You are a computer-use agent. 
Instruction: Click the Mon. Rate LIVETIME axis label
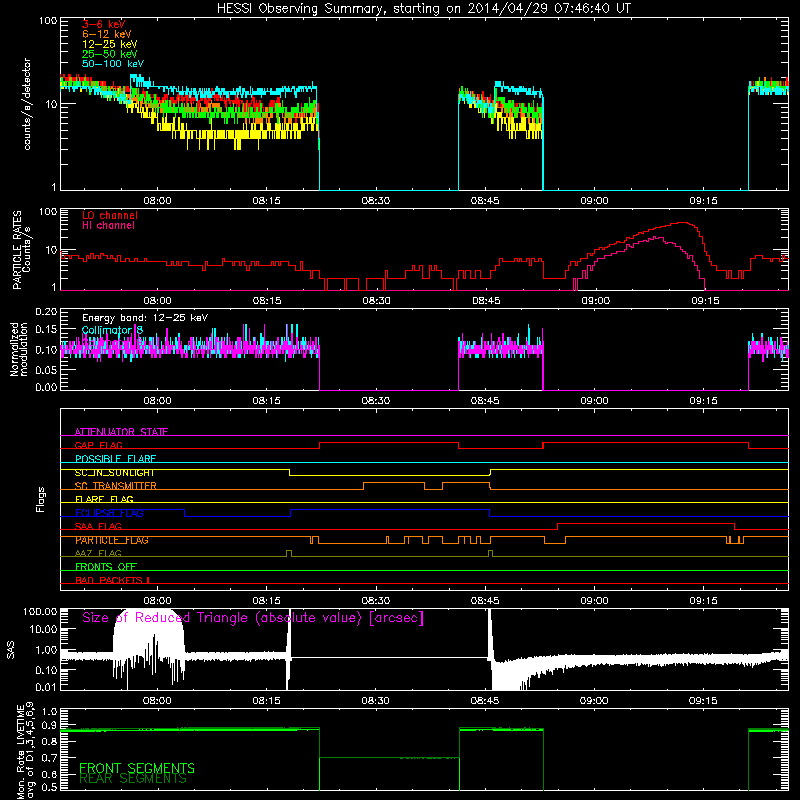(x=25, y=751)
